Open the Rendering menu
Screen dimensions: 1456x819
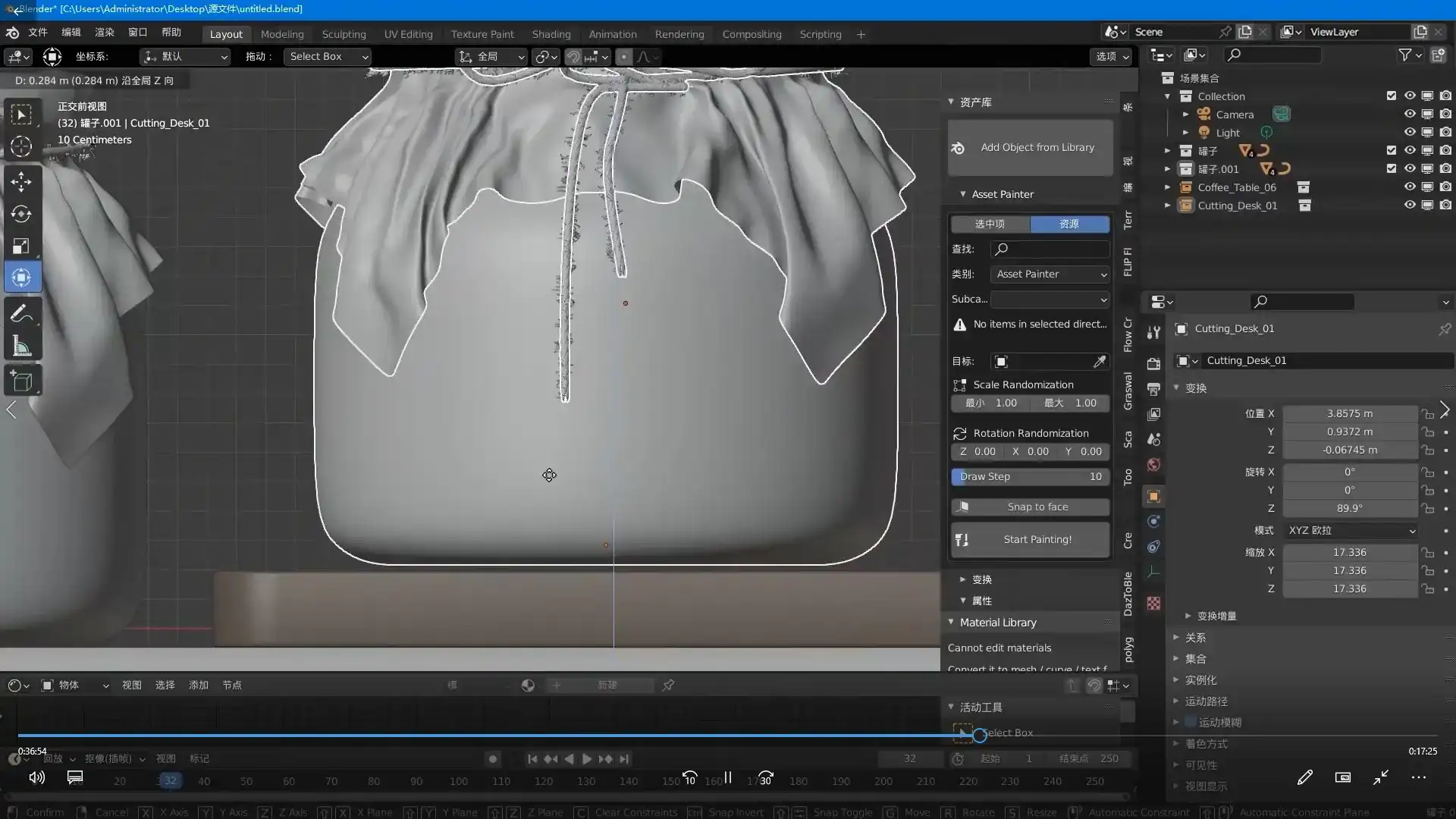point(679,34)
